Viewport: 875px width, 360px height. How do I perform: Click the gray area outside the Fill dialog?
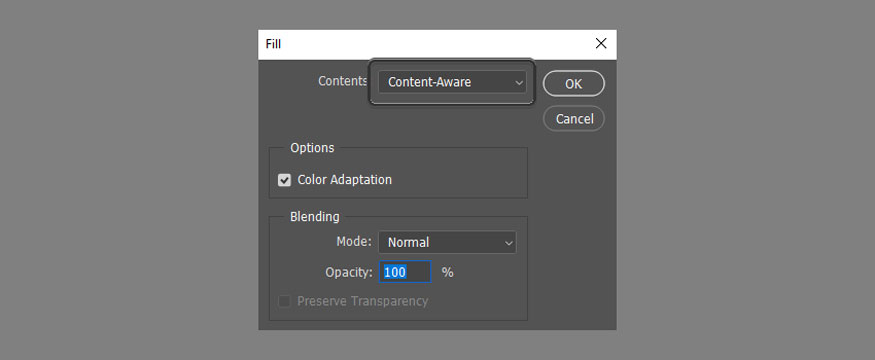128,179
